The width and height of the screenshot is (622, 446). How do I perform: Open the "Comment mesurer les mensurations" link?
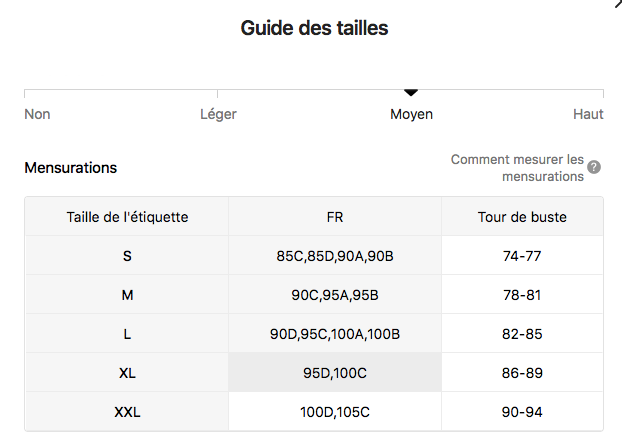tap(517, 167)
